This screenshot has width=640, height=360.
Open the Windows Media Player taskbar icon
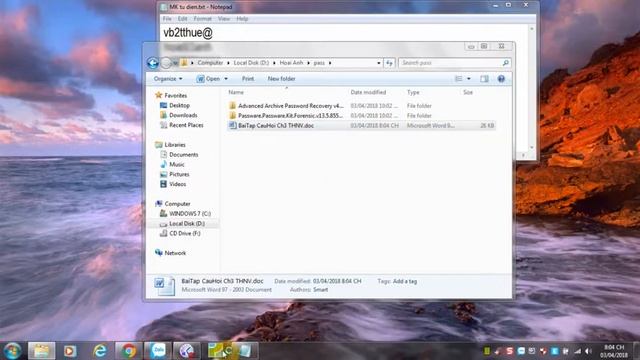pyautogui.click(x=70, y=351)
